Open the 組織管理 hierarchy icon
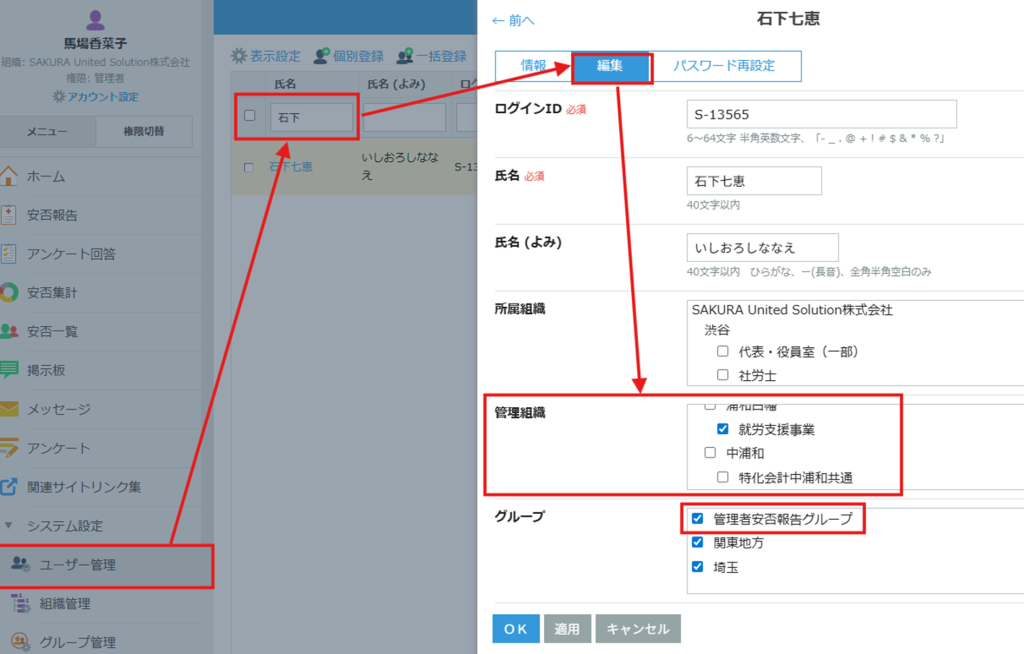 pos(20,603)
